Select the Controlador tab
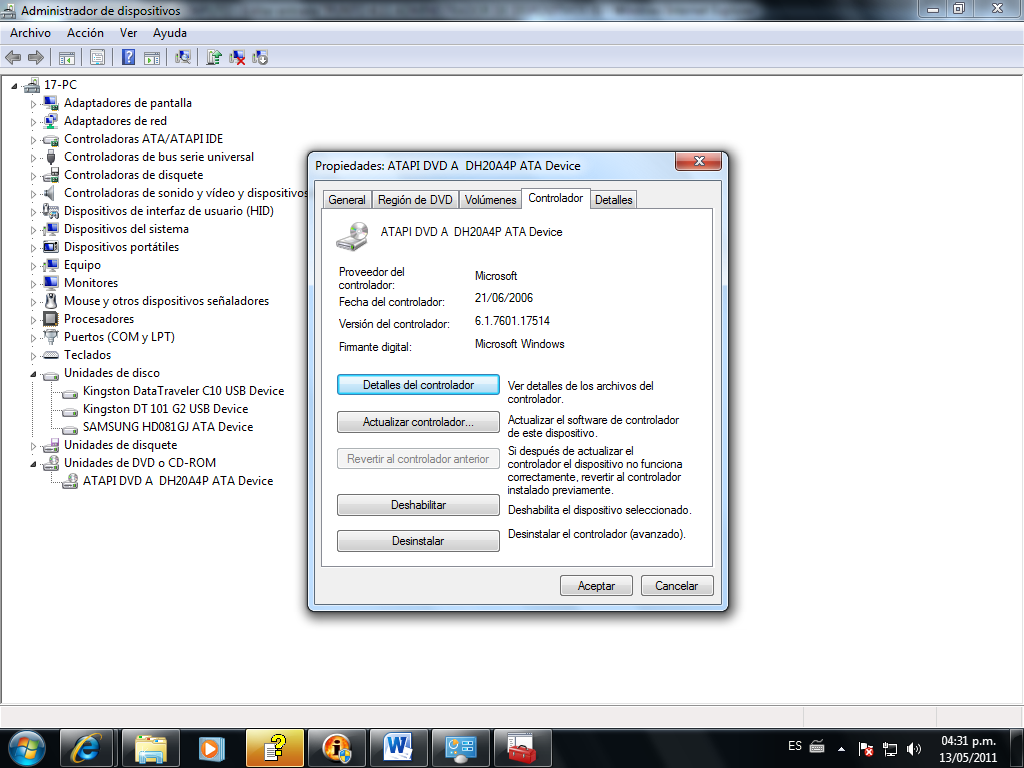Screen dimensions: 1024x768 pyautogui.click(x=556, y=199)
